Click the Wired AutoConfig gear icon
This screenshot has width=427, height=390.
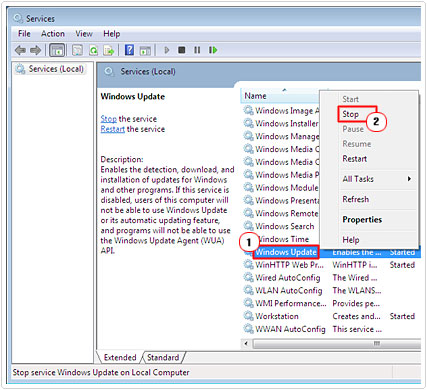tap(248, 277)
